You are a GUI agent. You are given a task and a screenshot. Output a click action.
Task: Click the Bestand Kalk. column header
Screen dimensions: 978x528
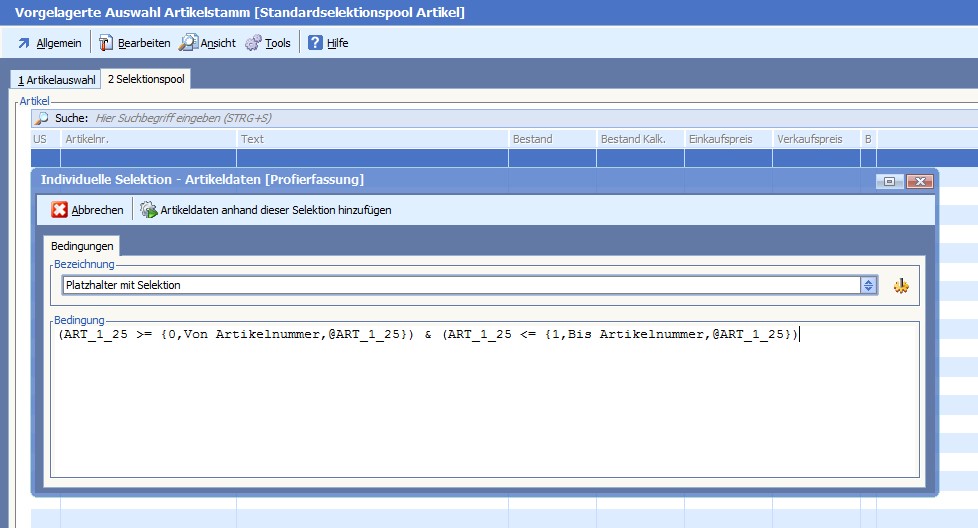[640, 139]
